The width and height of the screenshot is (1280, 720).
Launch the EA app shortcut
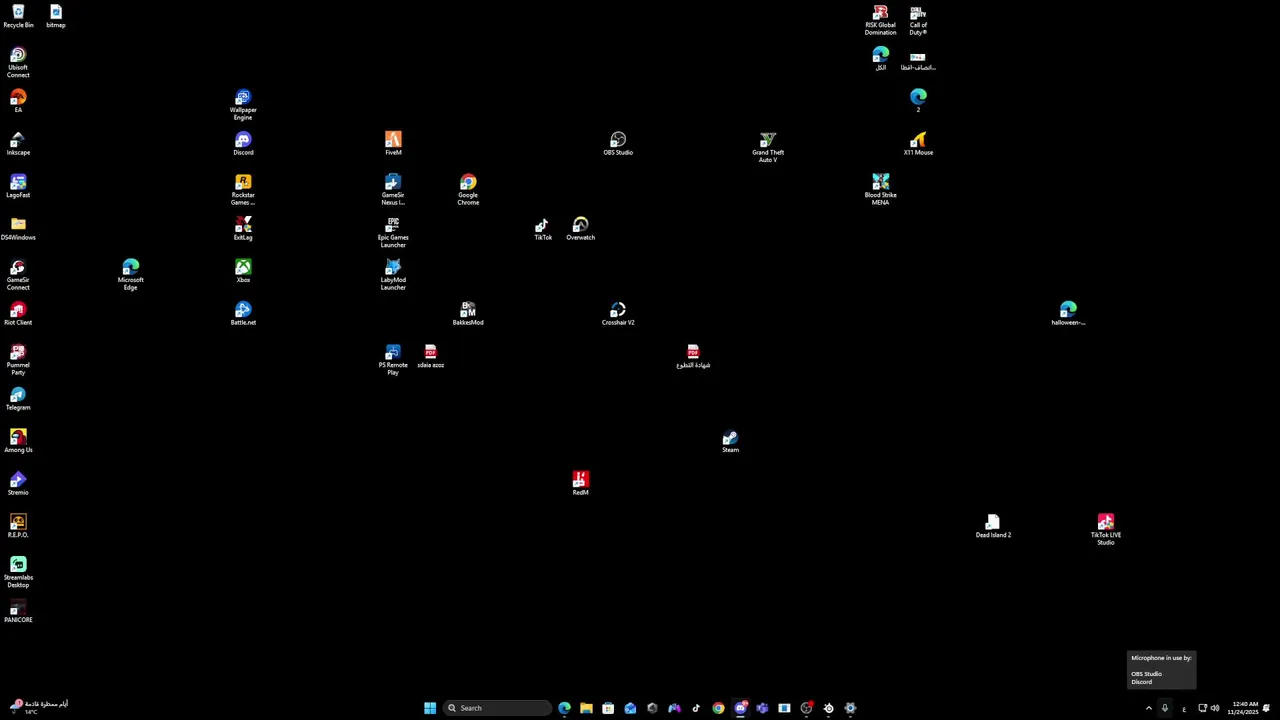tap(18, 101)
